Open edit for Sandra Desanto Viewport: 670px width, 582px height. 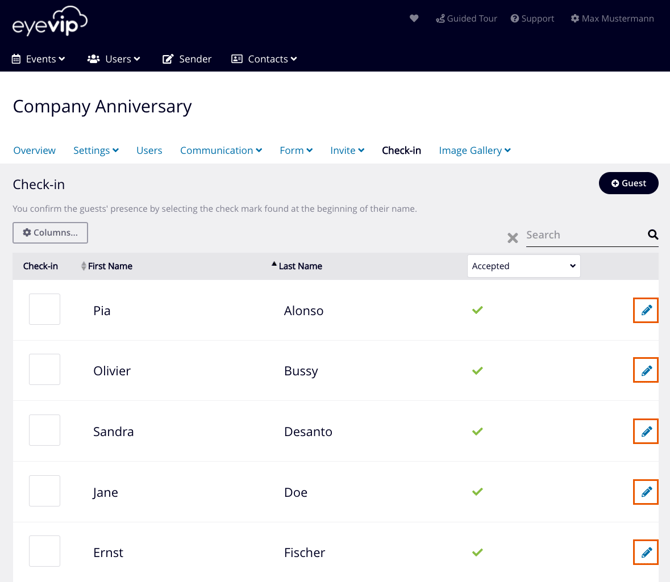646,431
